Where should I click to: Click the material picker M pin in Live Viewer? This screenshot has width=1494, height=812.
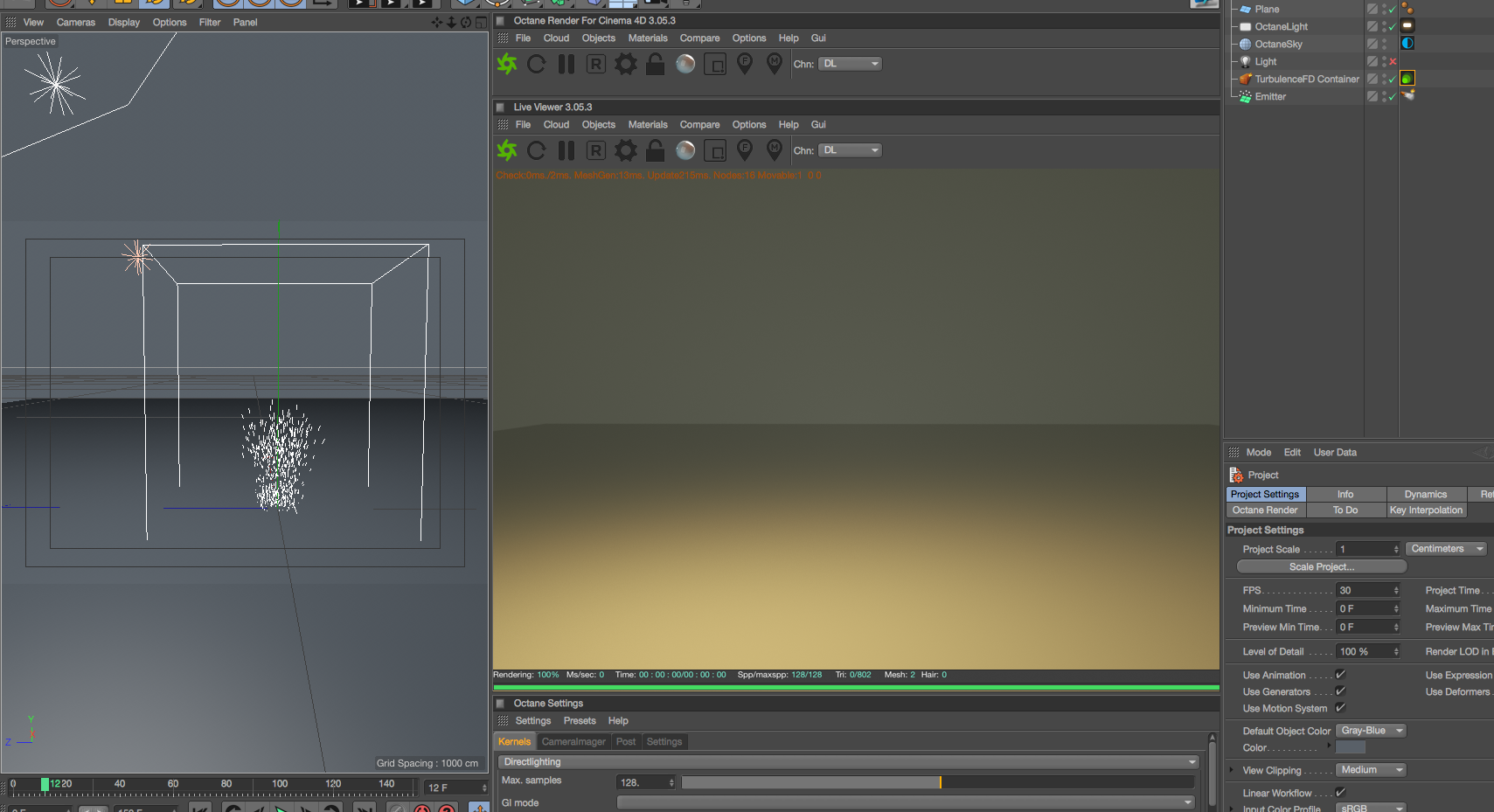(775, 150)
